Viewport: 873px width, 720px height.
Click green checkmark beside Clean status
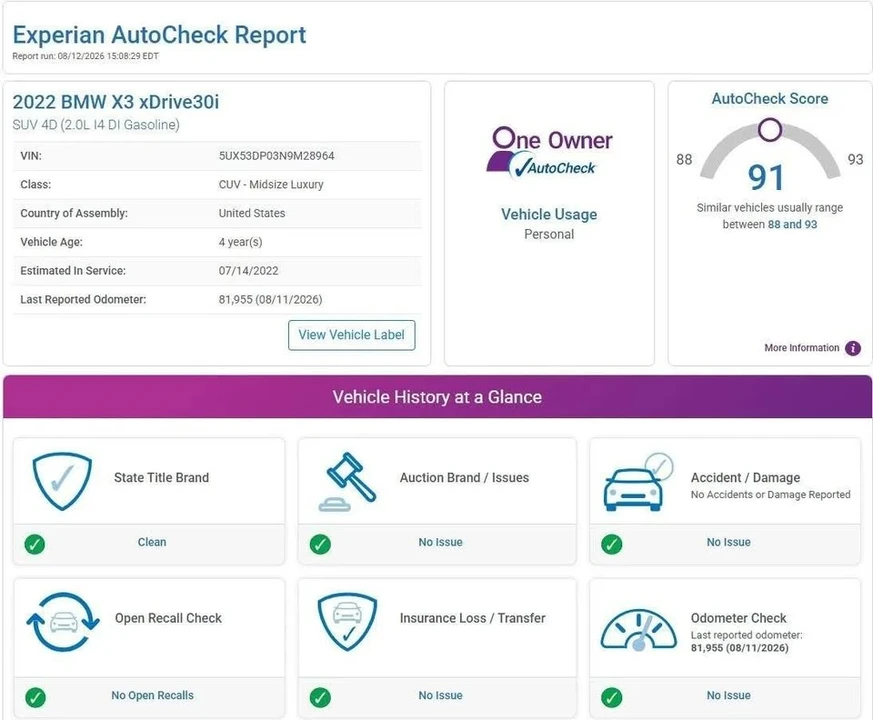point(35,543)
